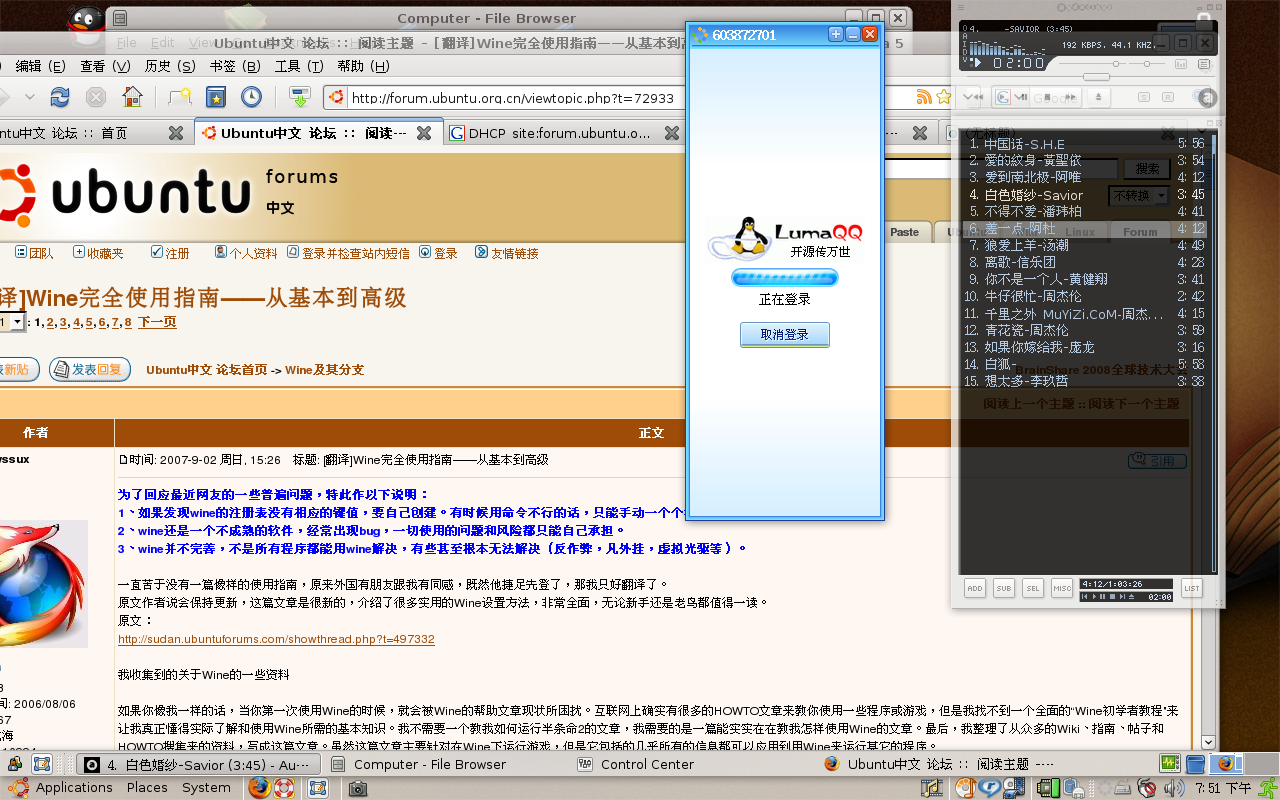1280x800 pixels.
Task: Click the 发表回复 reply button
Action: click(x=90, y=369)
